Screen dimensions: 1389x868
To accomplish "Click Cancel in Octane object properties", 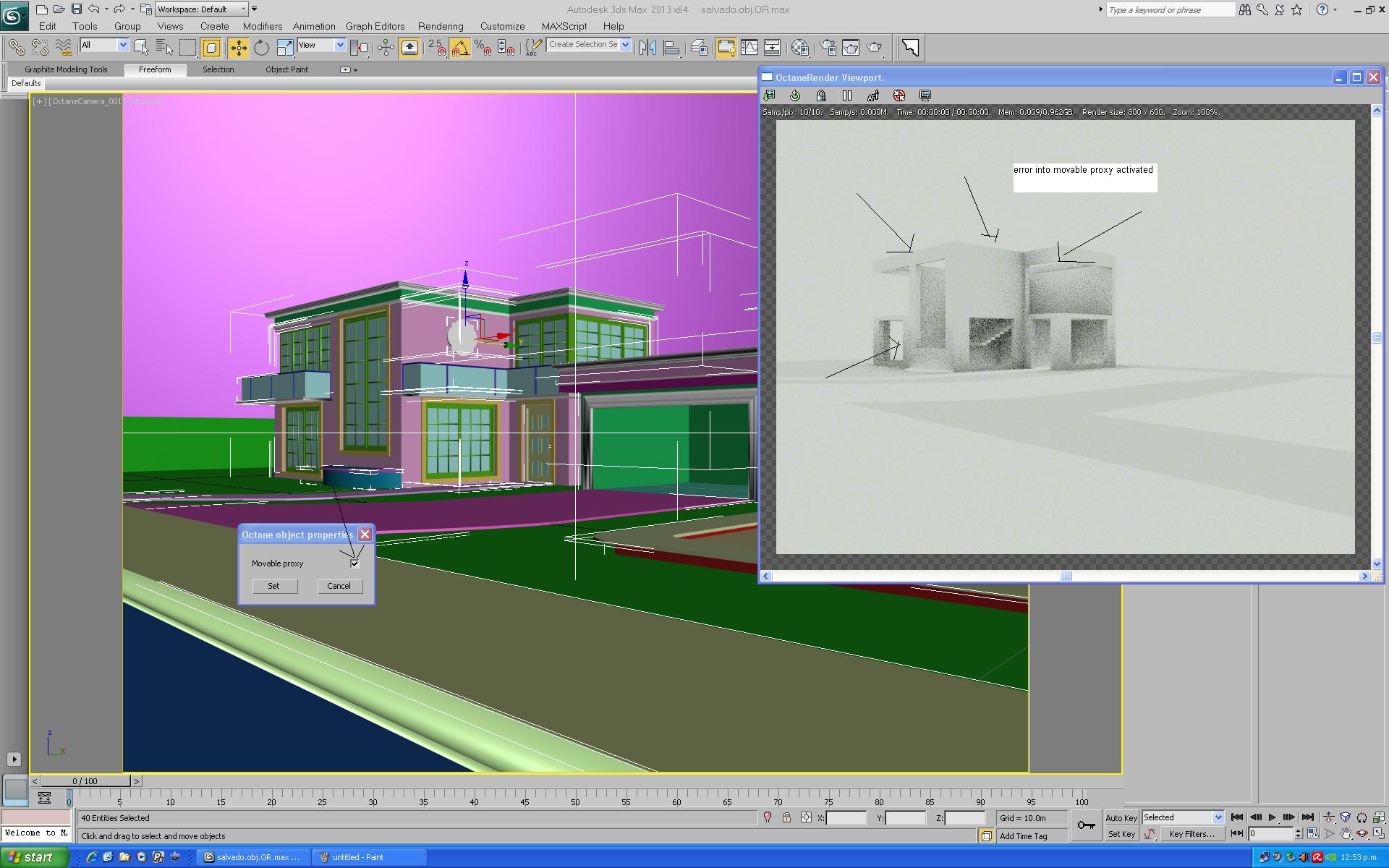I will (339, 586).
